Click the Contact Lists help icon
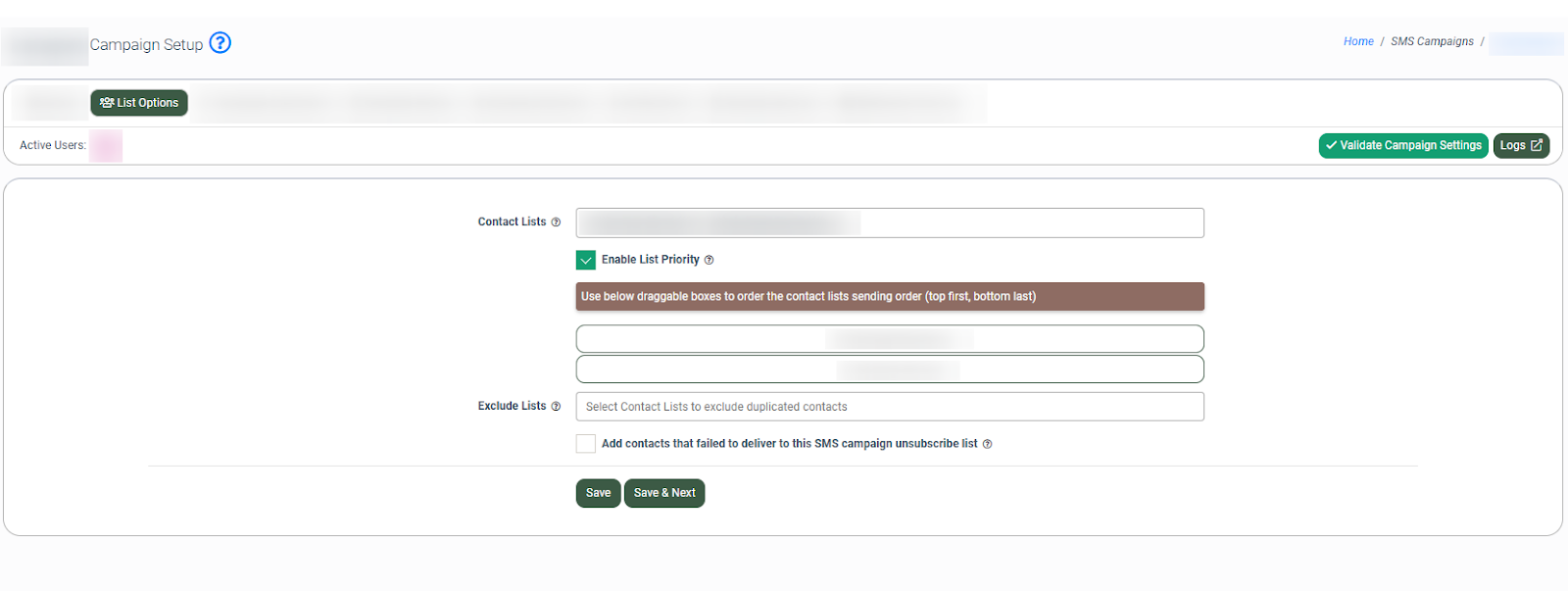The image size is (1568, 591). click(556, 222)
